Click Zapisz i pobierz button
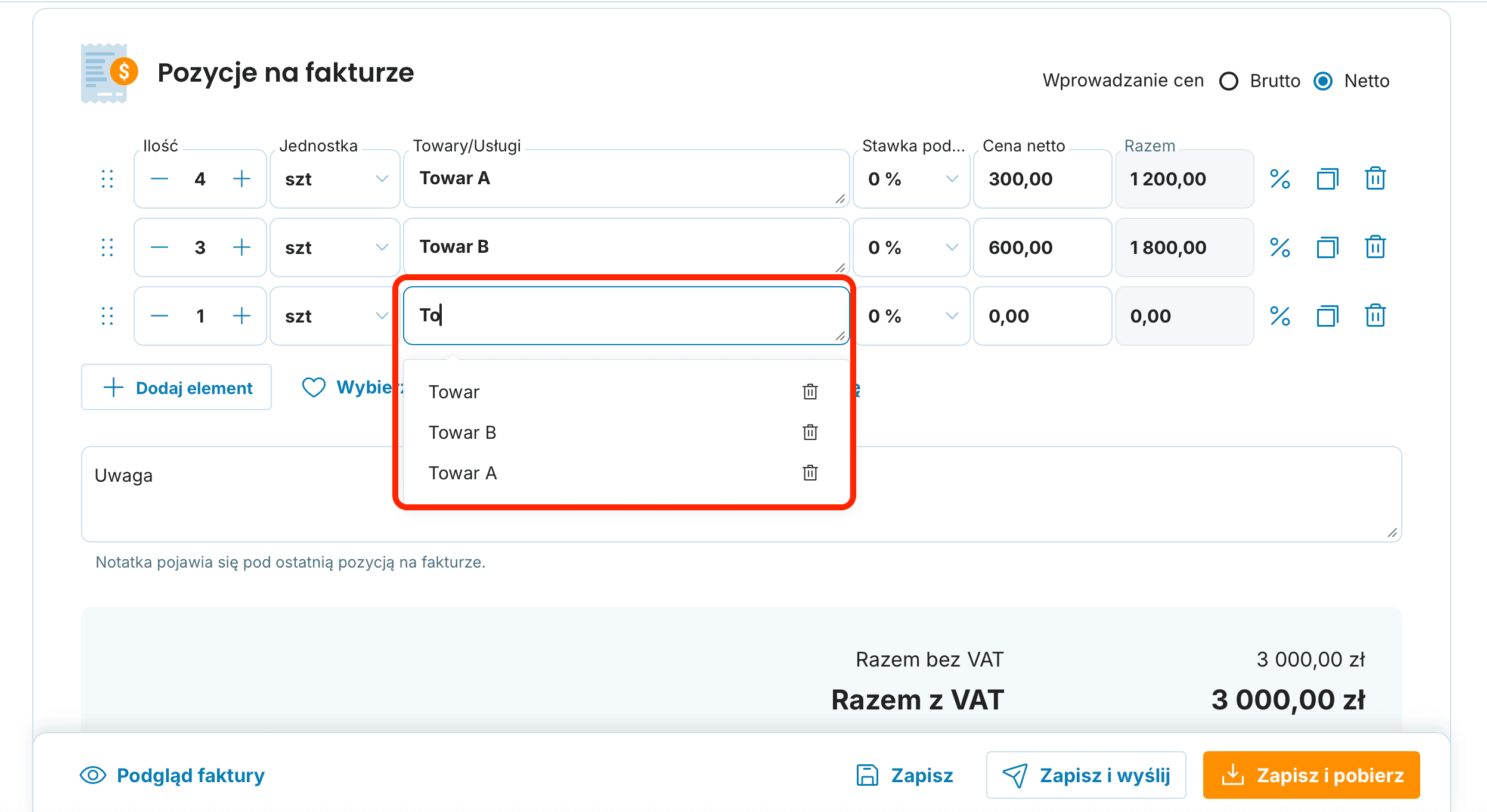This screenshot has width=1487, height=812. pyautogui.click(x=1311, y=775)
